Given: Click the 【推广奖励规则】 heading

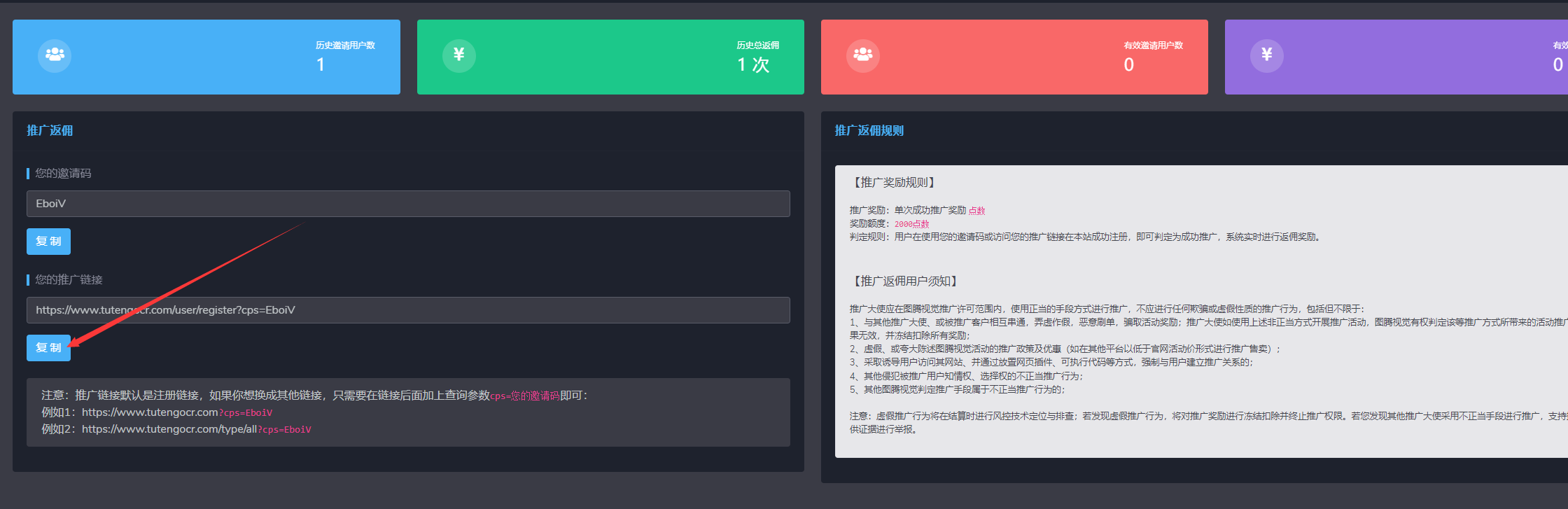Looking at the screenshot, I should (893, 182).
